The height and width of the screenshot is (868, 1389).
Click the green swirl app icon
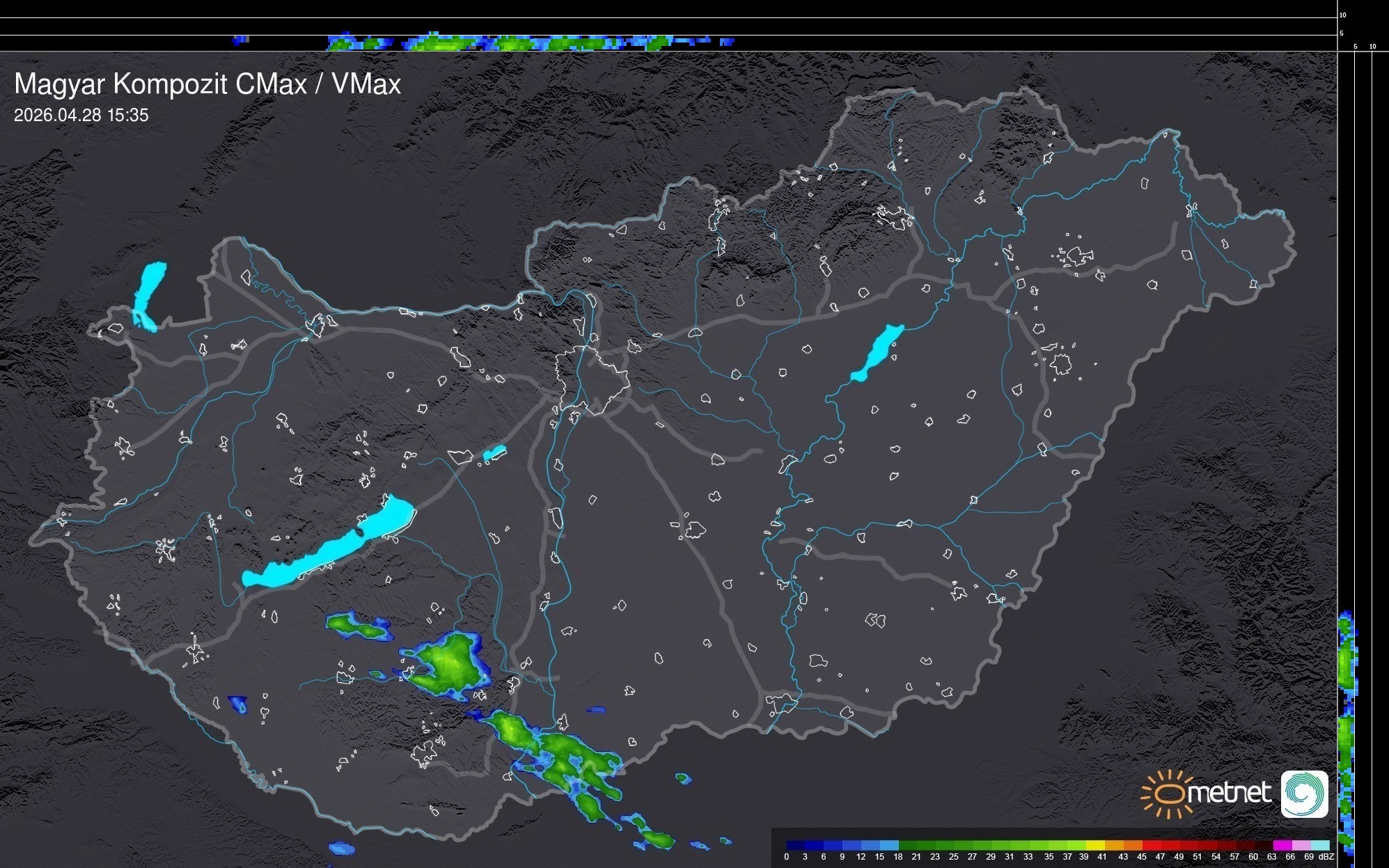pos(1304,794)
